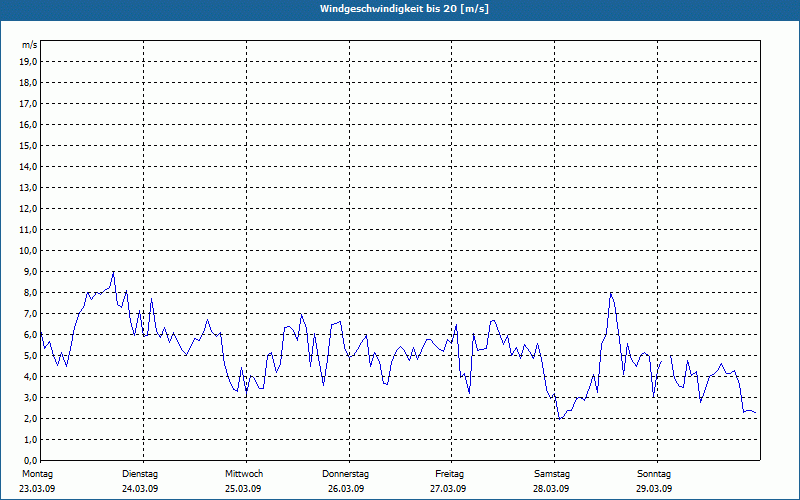Click the 28.03.09 date label
Viewport: 800px width, 500px height.
pyautogui.click(x=551, y=489)
